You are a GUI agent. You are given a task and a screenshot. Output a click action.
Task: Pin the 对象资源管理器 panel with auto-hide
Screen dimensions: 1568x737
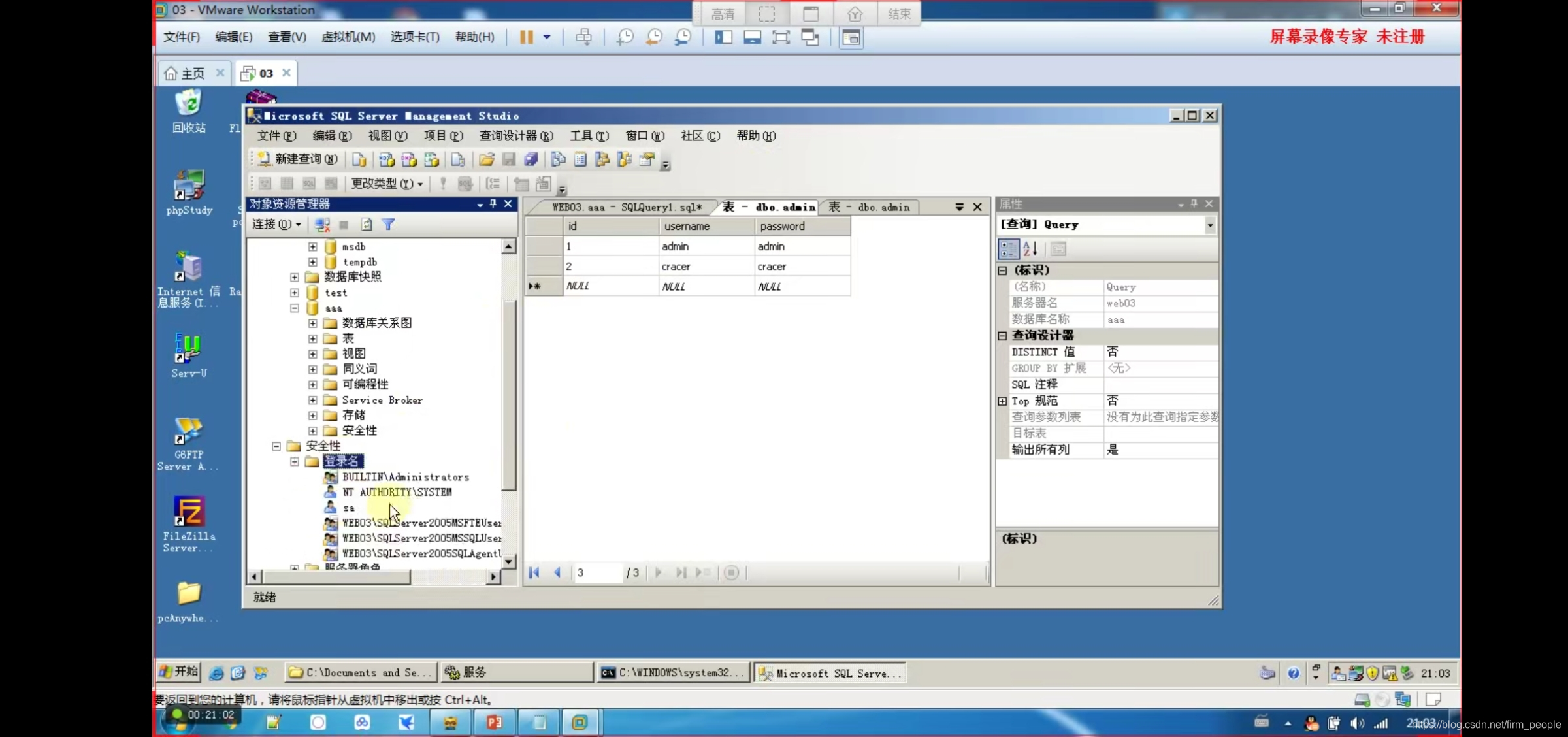pos(493,204)
